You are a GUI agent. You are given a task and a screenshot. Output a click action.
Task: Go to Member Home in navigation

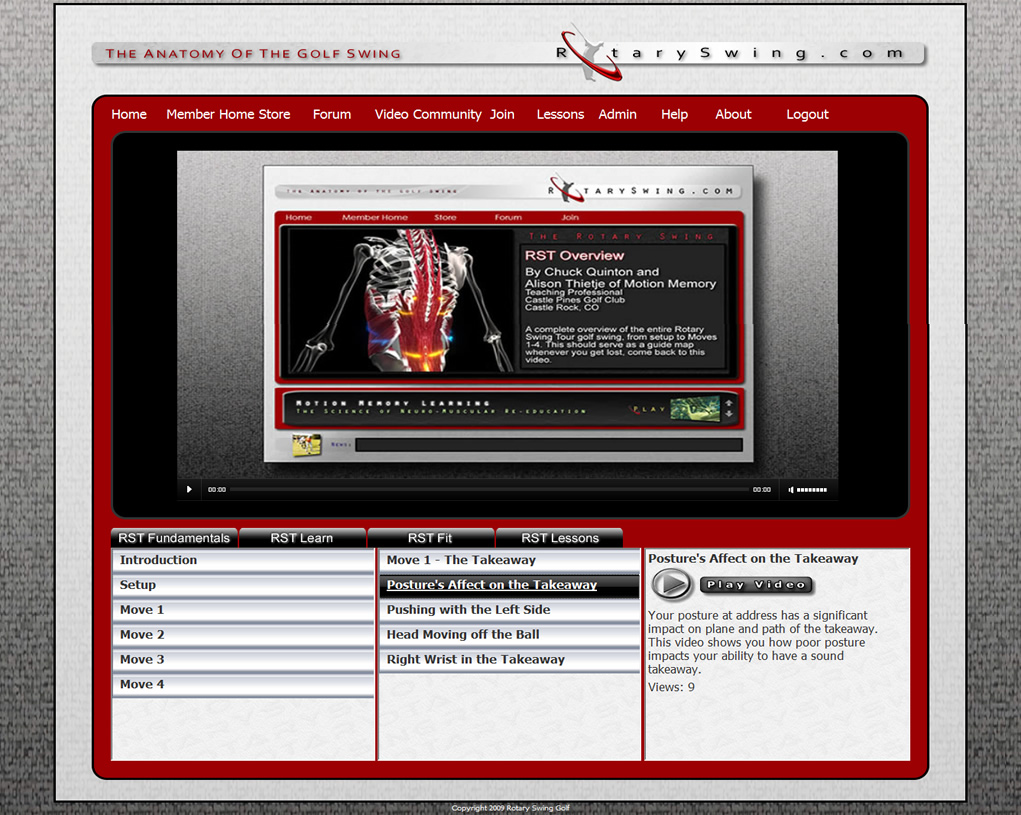(210, 115)
